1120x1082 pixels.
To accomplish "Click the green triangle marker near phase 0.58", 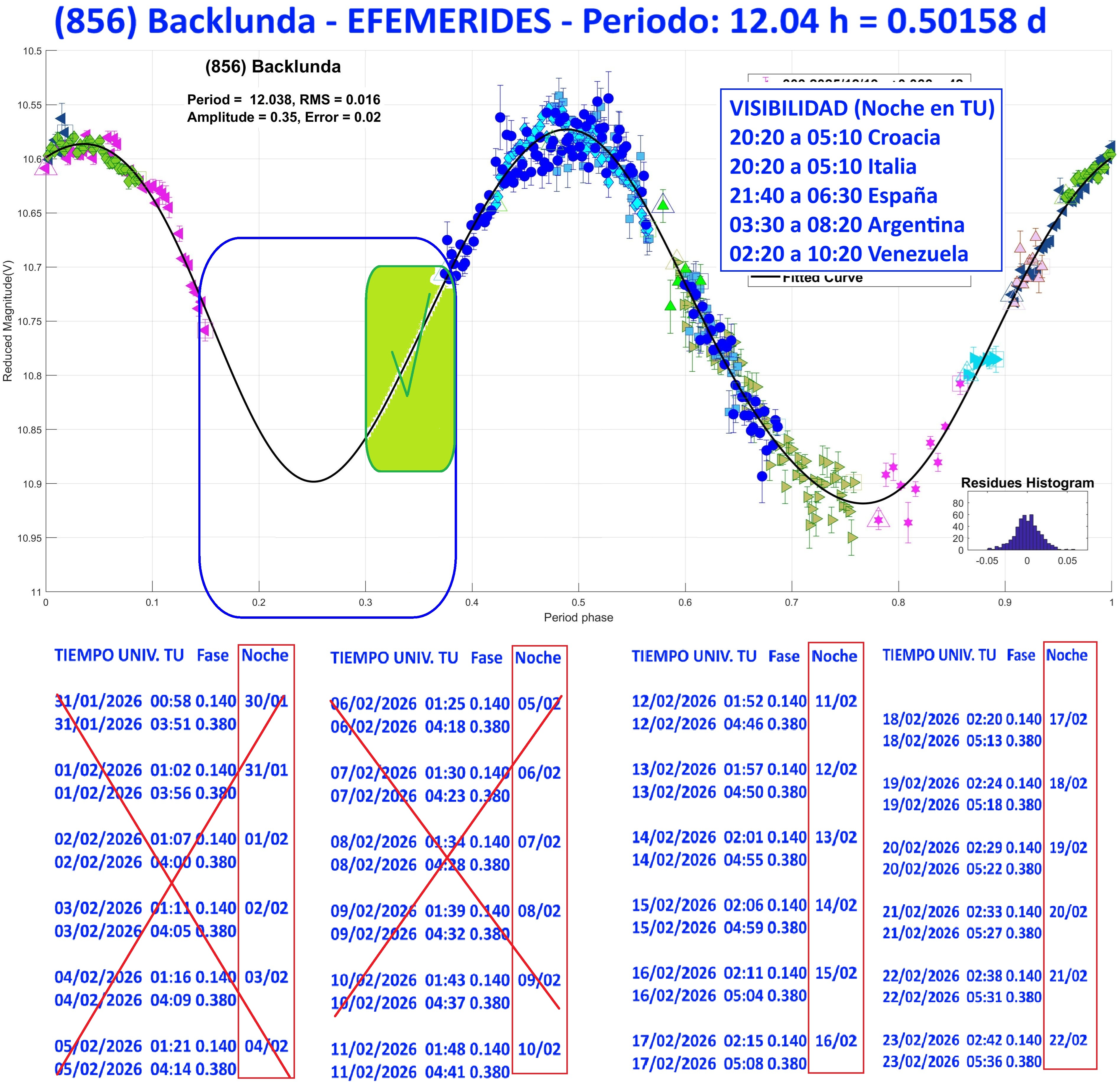I will click(663, 204).
